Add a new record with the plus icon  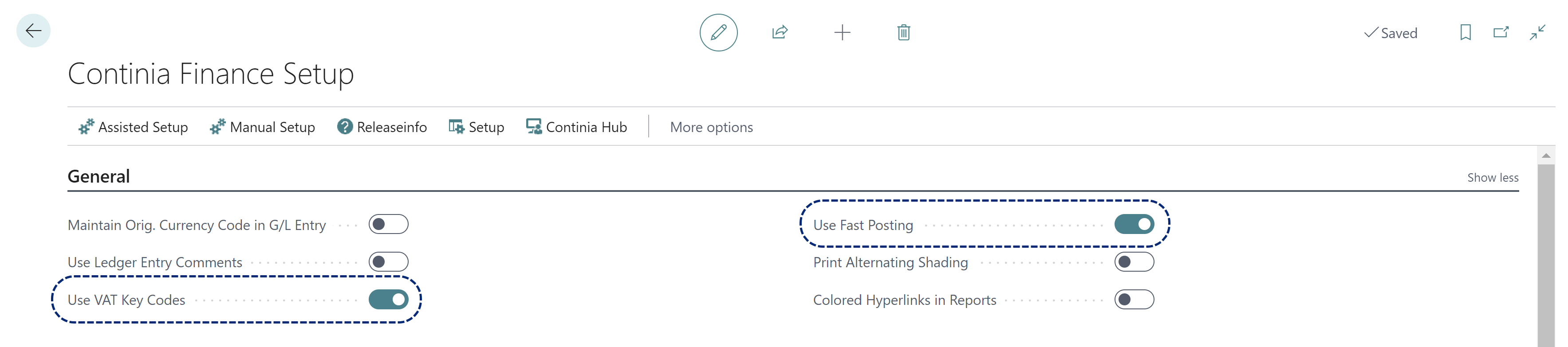click(842, 32)
